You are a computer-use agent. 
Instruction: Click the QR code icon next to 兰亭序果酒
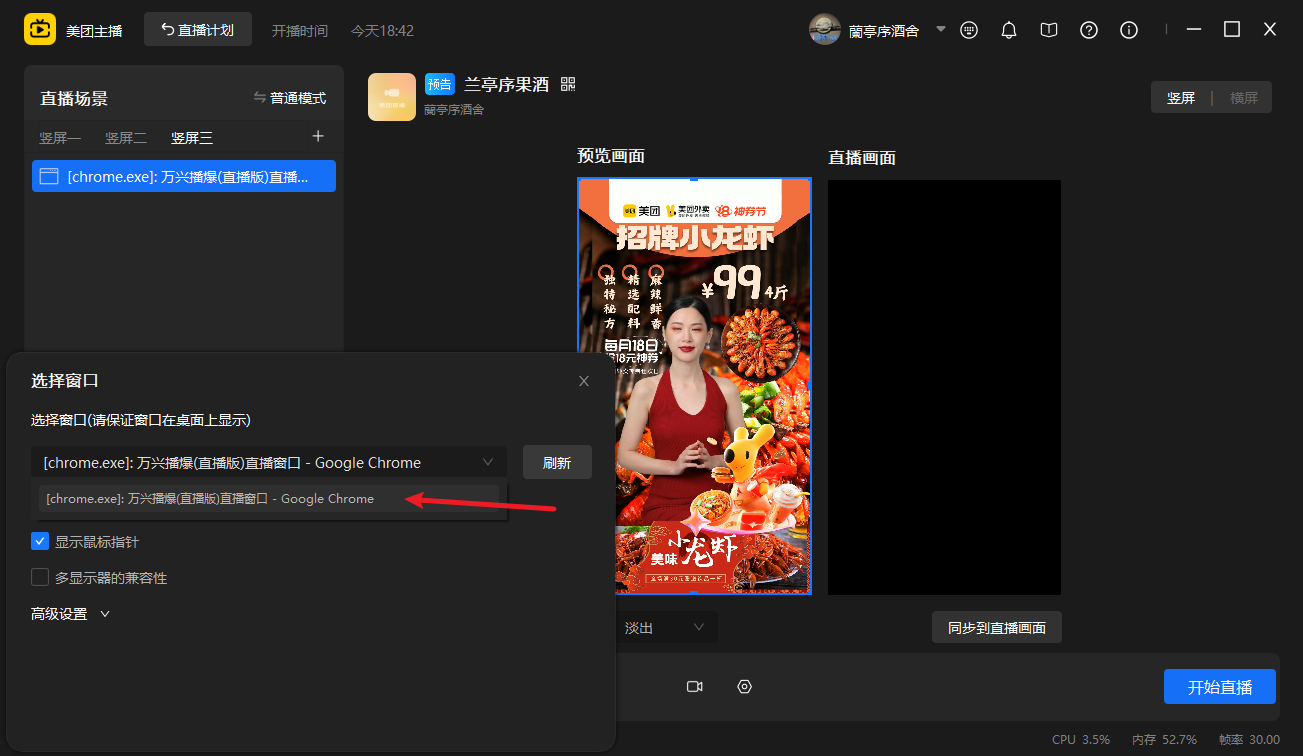point(568,84)
